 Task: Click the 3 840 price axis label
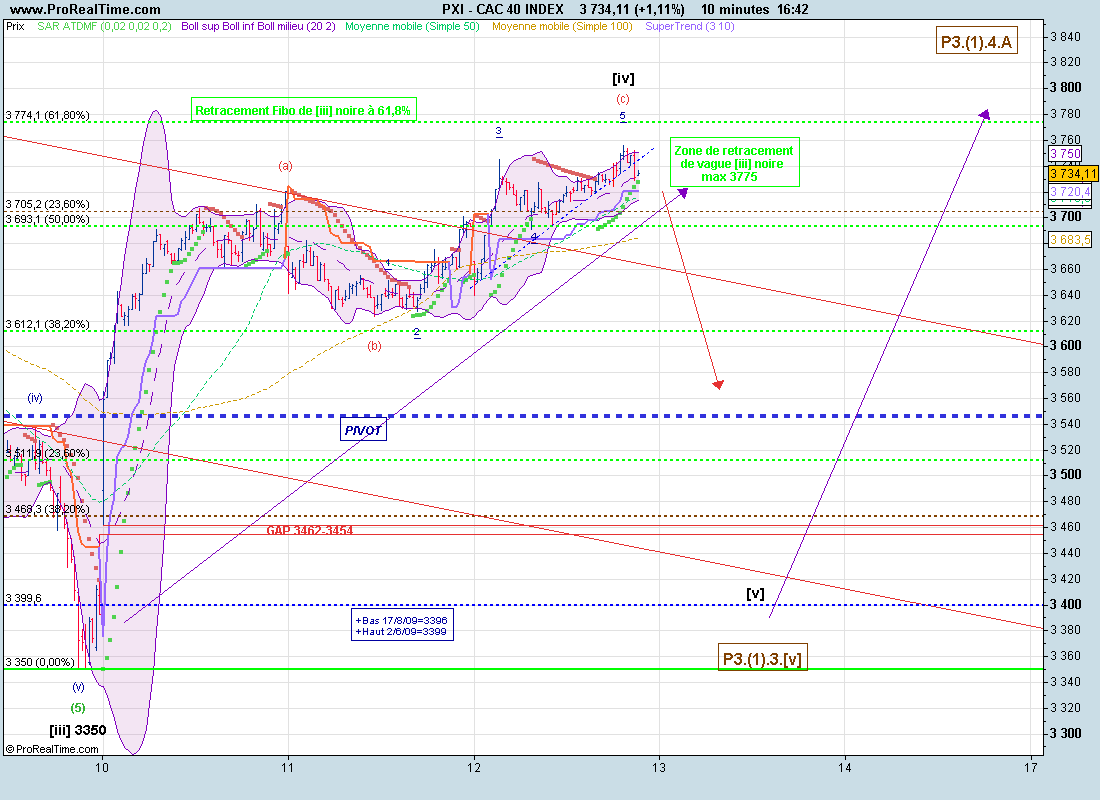click(x=1066, y=37)
